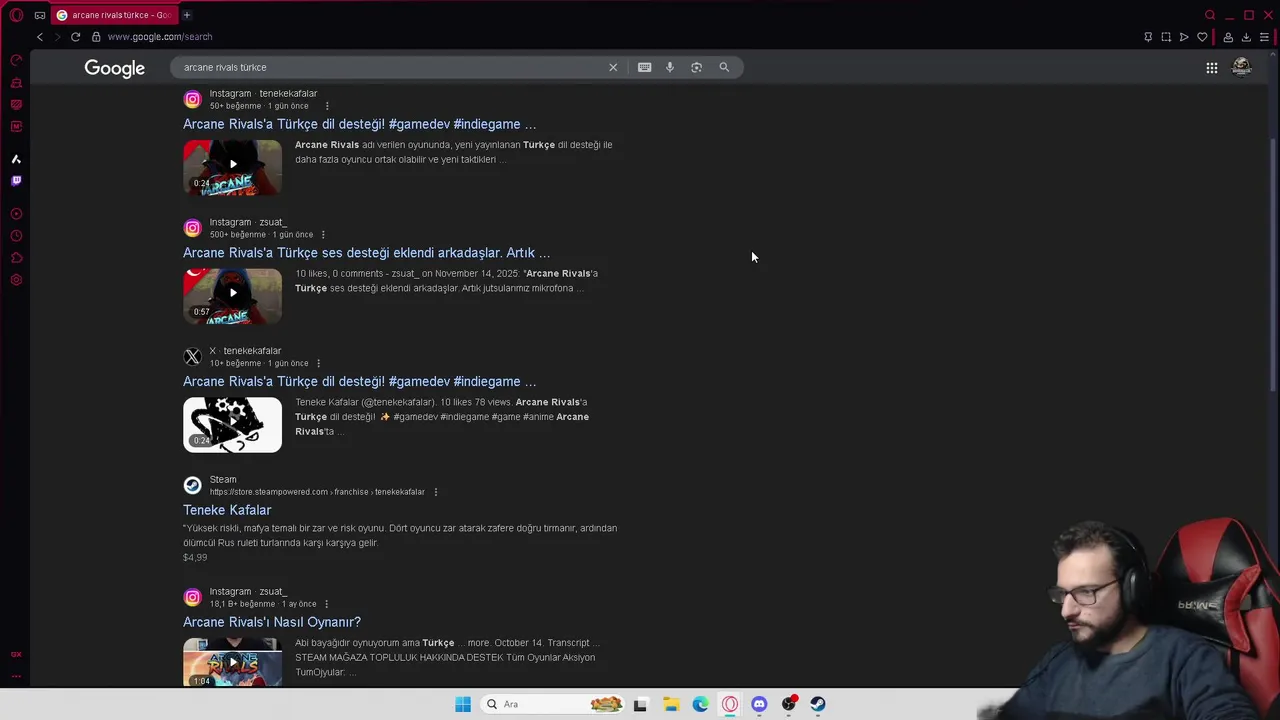Click the page vertical scrollbar
This screenshot has width=1280, height=720.
(1273, 265)
